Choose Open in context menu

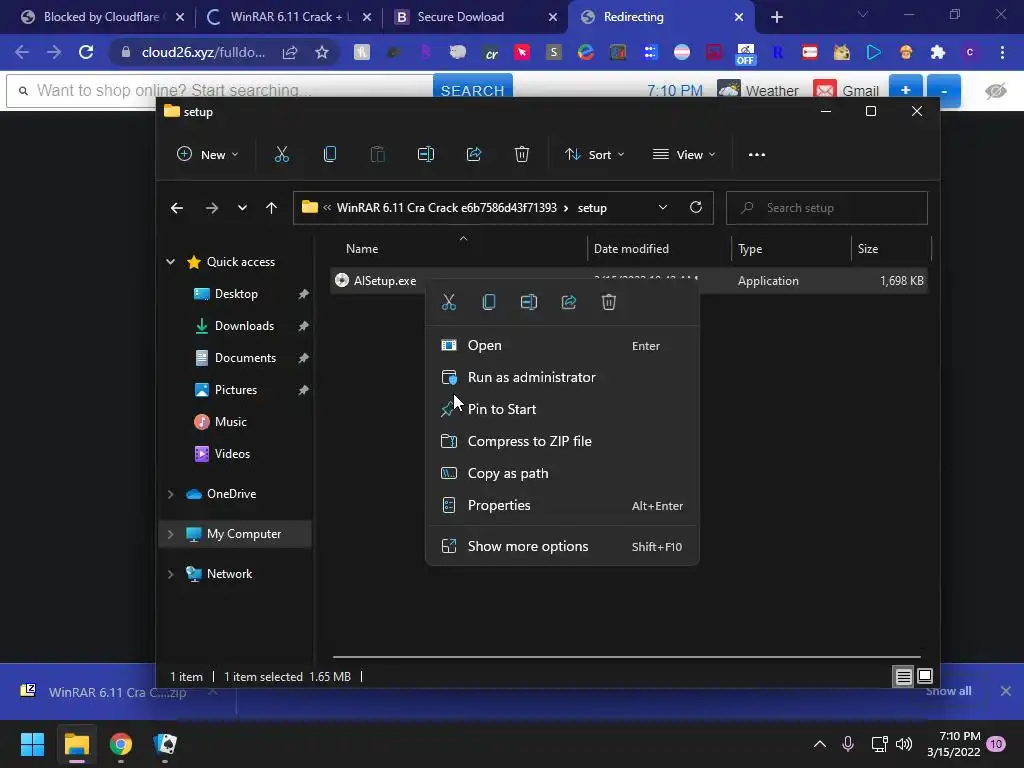click(x=562, y=345)
